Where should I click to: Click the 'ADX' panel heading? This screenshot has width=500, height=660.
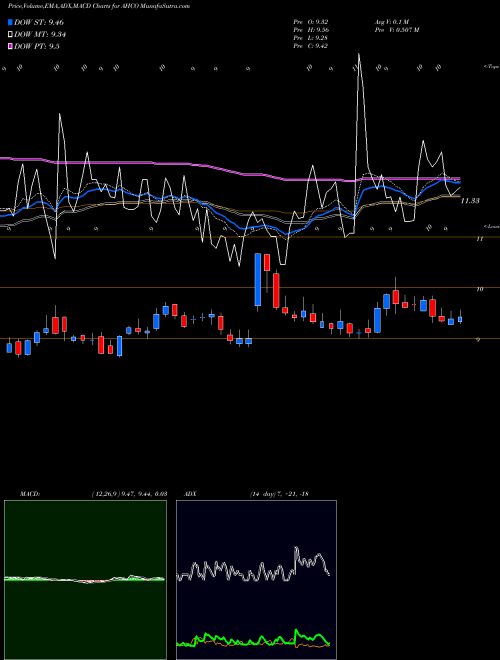190,494
